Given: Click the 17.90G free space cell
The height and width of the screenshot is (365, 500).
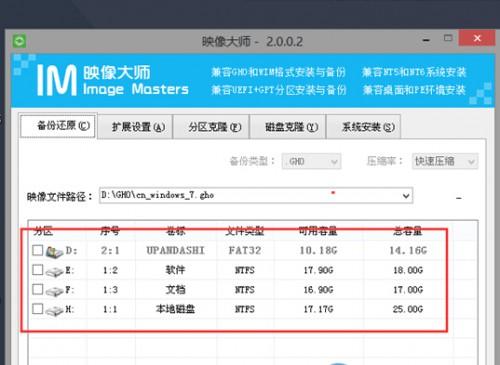Looking at the screenshot, I should (x=318, y=270).
